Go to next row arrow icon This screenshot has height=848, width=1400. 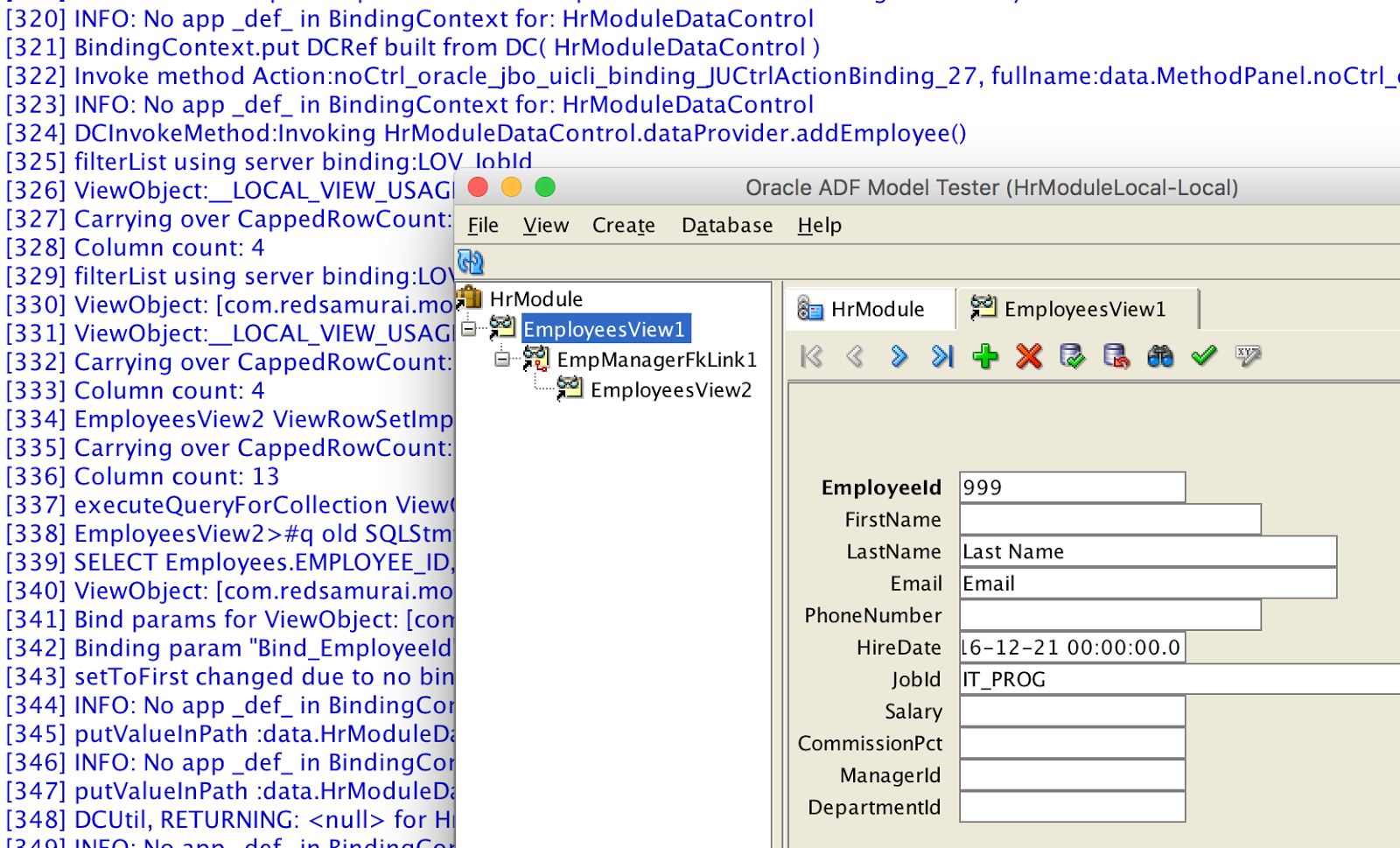(899, 356)
